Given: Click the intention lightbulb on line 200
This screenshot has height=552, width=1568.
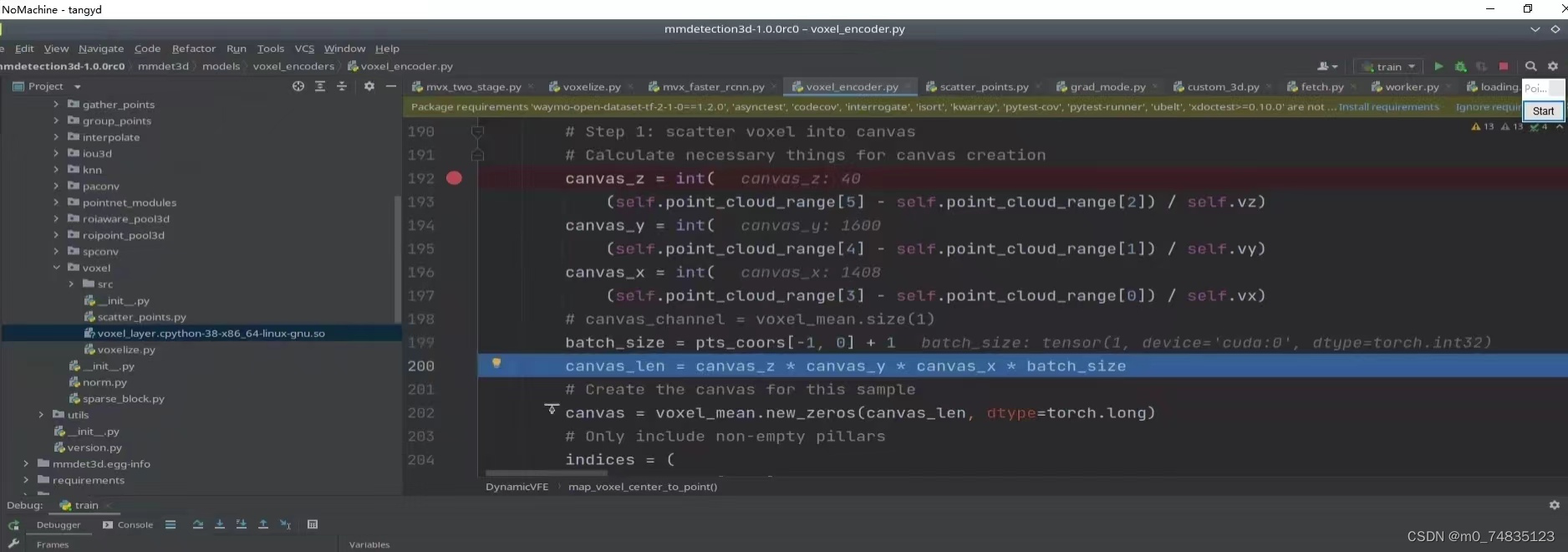Looking at the screenshot, I should tap(496, 363).
